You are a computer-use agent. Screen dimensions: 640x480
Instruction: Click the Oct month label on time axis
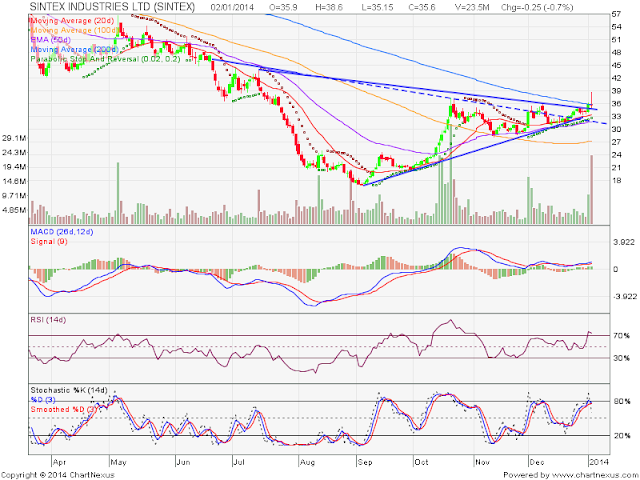coord(421,462)
